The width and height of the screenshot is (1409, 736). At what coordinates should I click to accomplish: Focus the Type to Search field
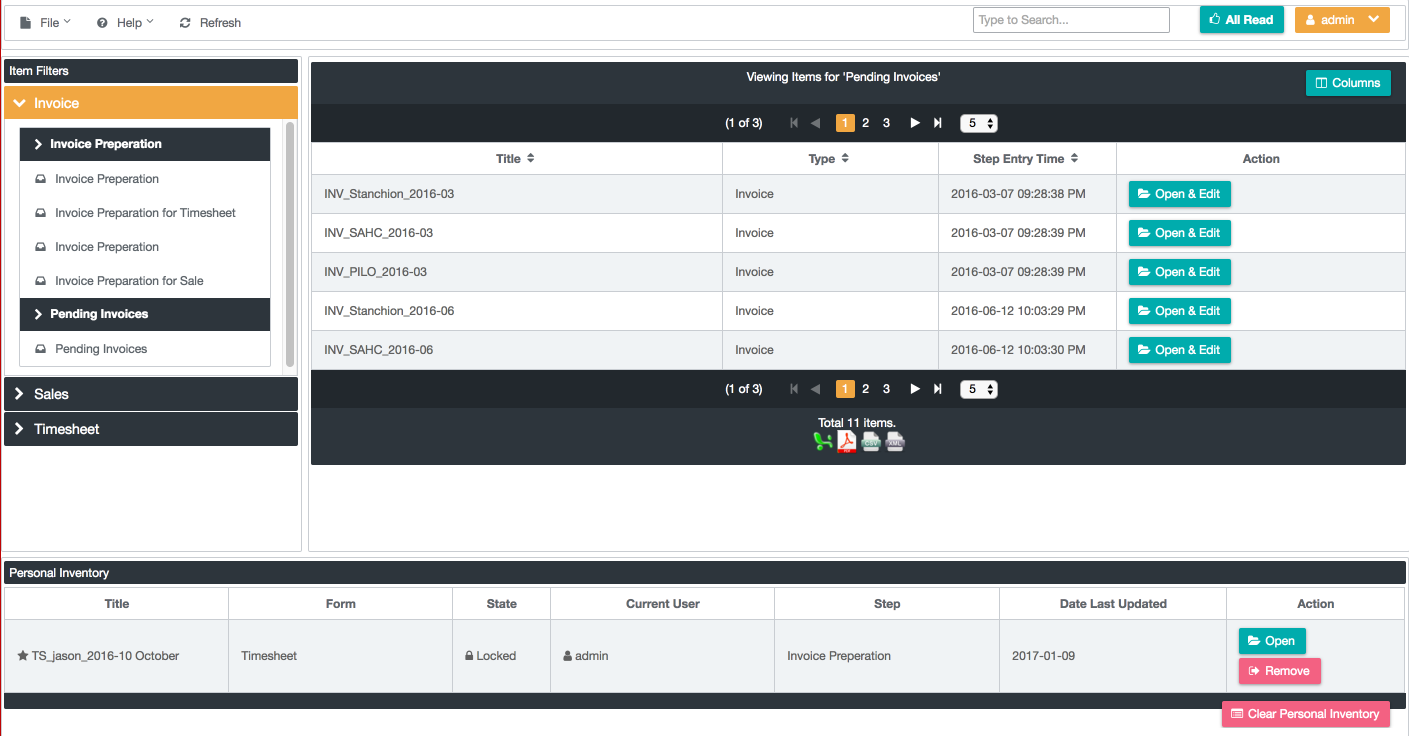click(x=1071, y=20)
